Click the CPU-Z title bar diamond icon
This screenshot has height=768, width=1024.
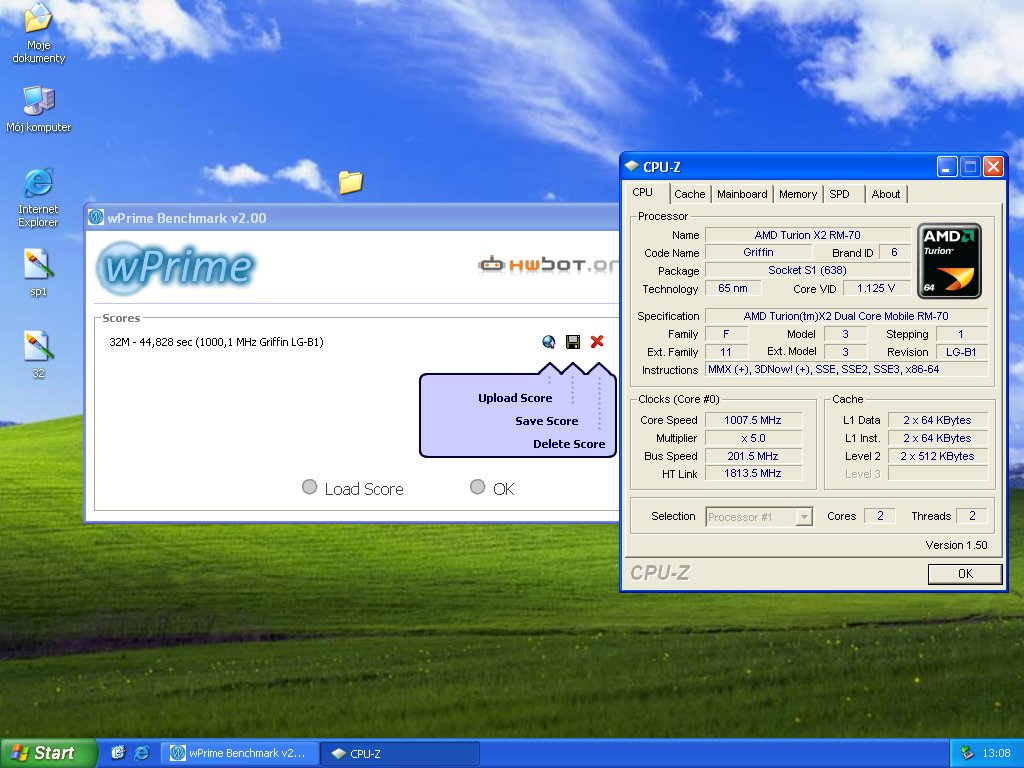tap(632, 166)
